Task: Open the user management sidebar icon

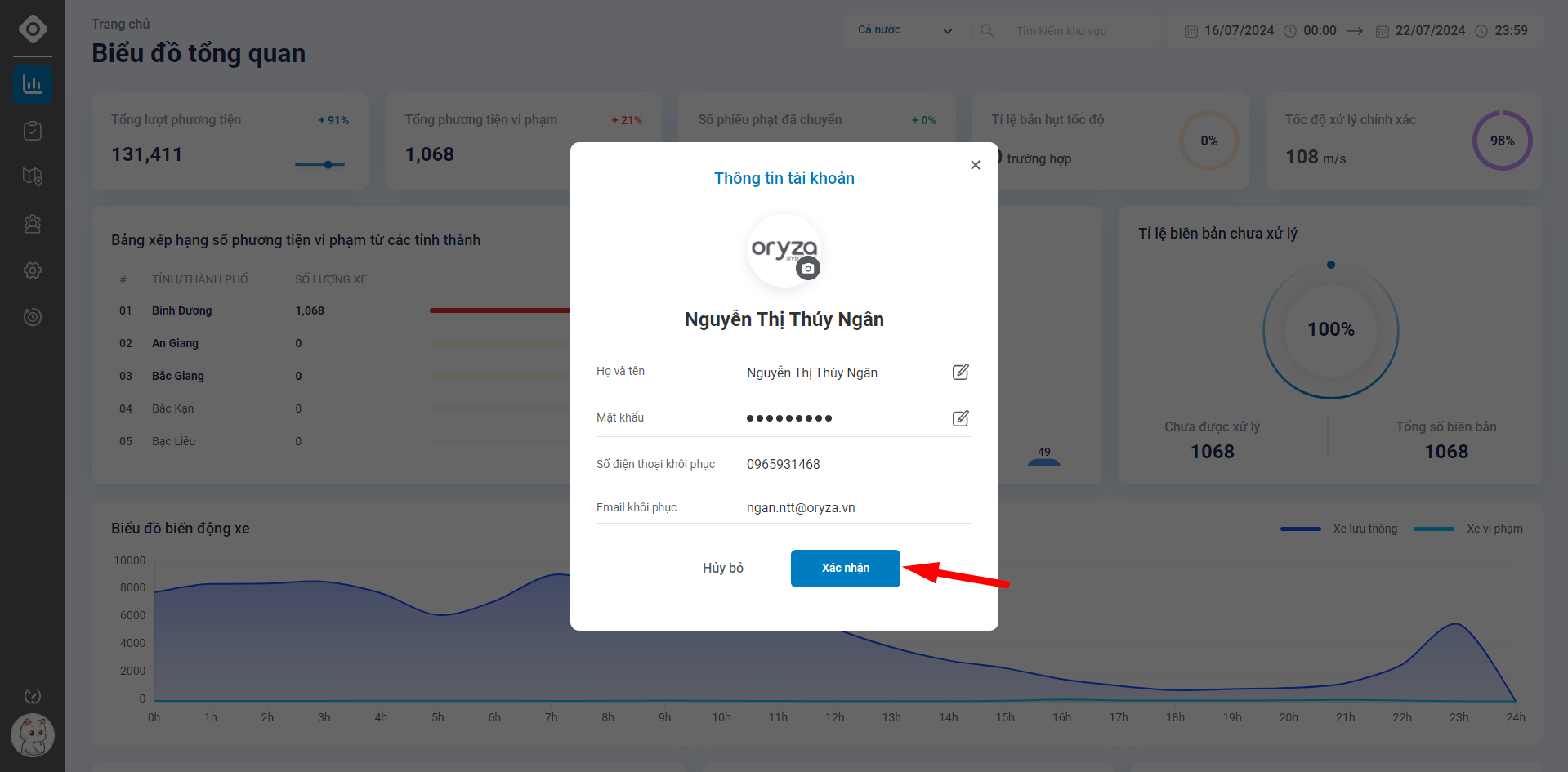Action: 33,224
